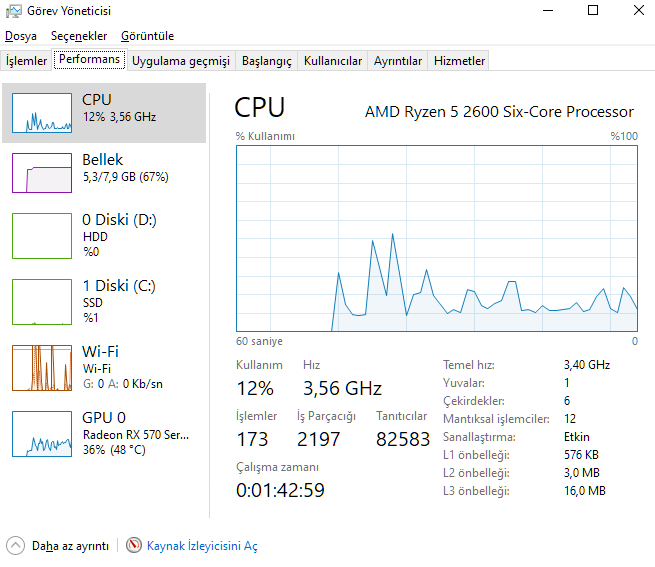Click the main CPU usage graph
655x567 pixels.
[437, 238]
